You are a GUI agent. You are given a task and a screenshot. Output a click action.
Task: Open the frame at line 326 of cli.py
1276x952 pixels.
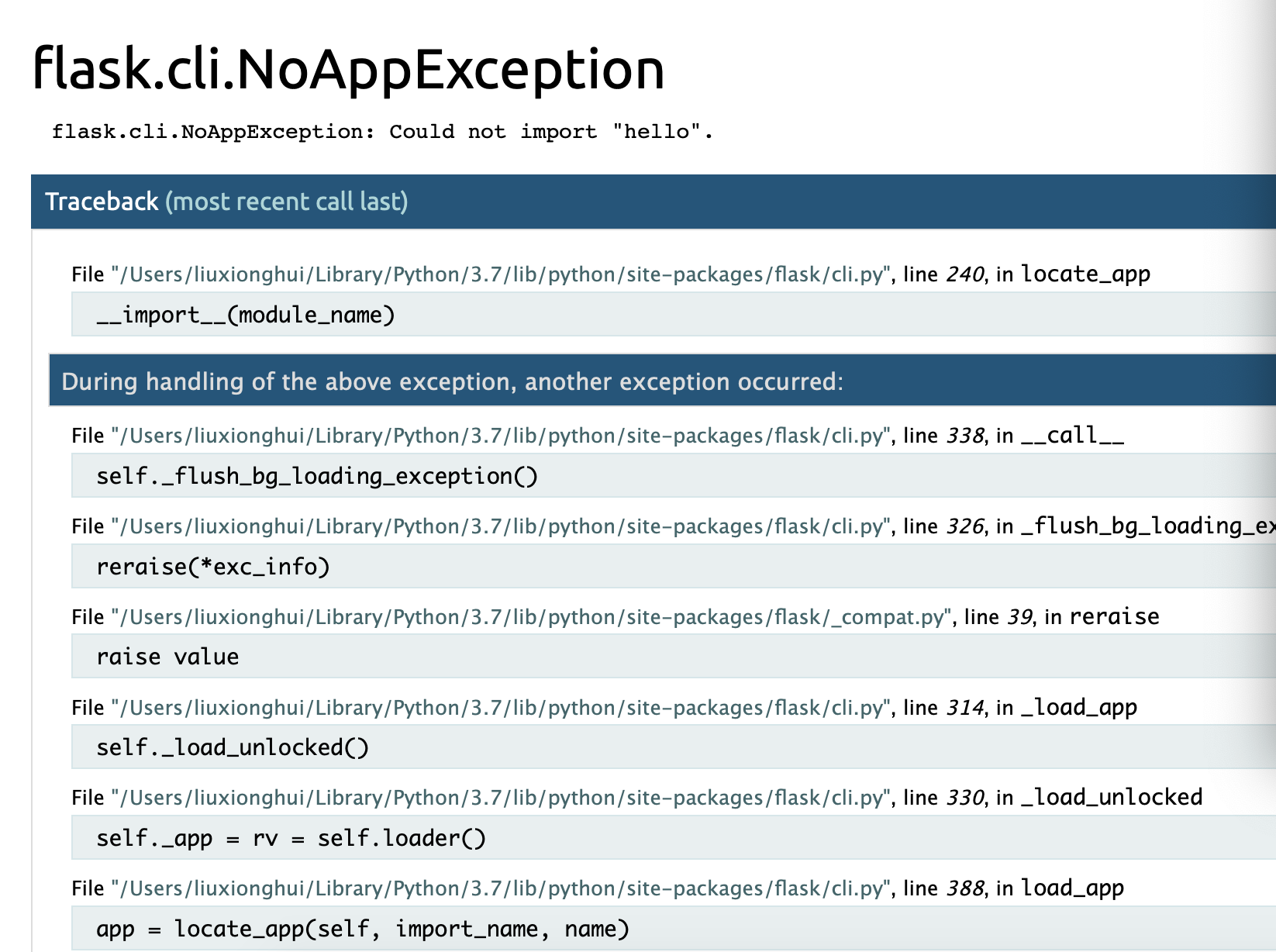click(x=674, y=526)
